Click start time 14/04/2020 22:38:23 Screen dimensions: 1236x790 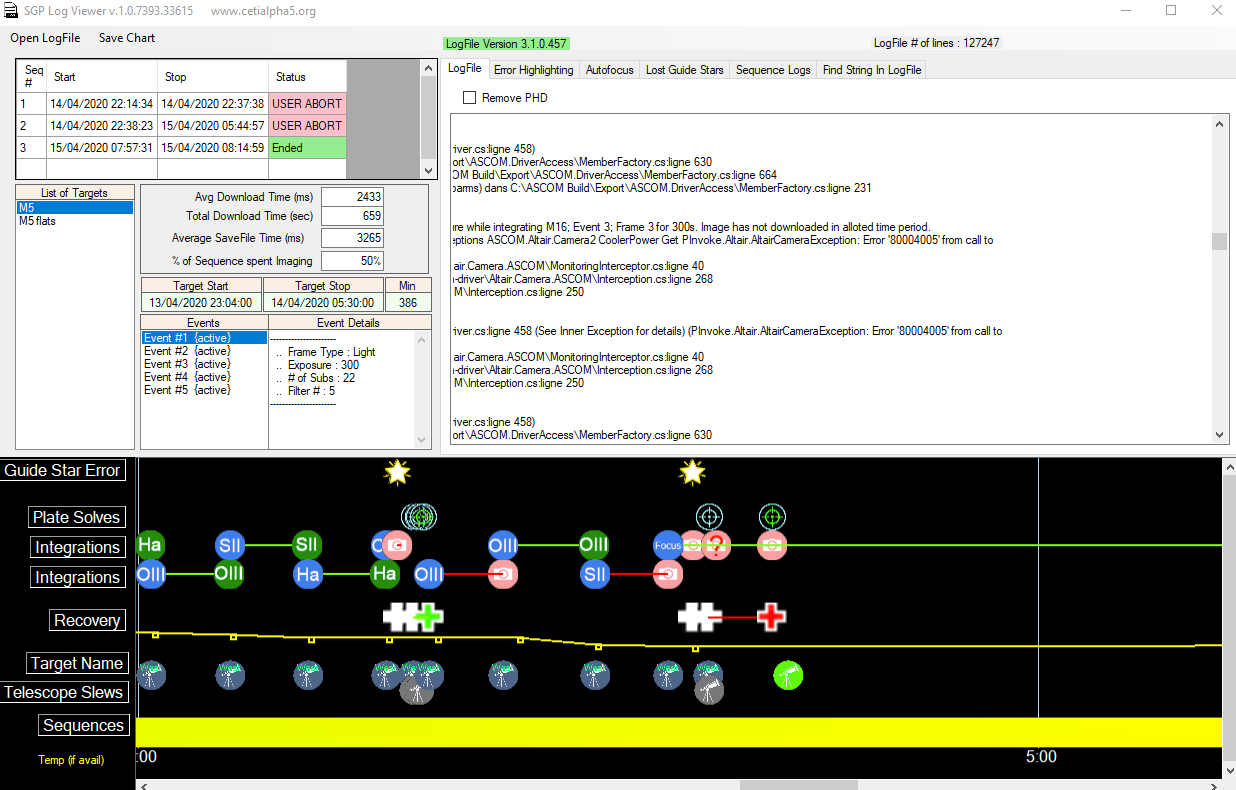pos(101,126)
